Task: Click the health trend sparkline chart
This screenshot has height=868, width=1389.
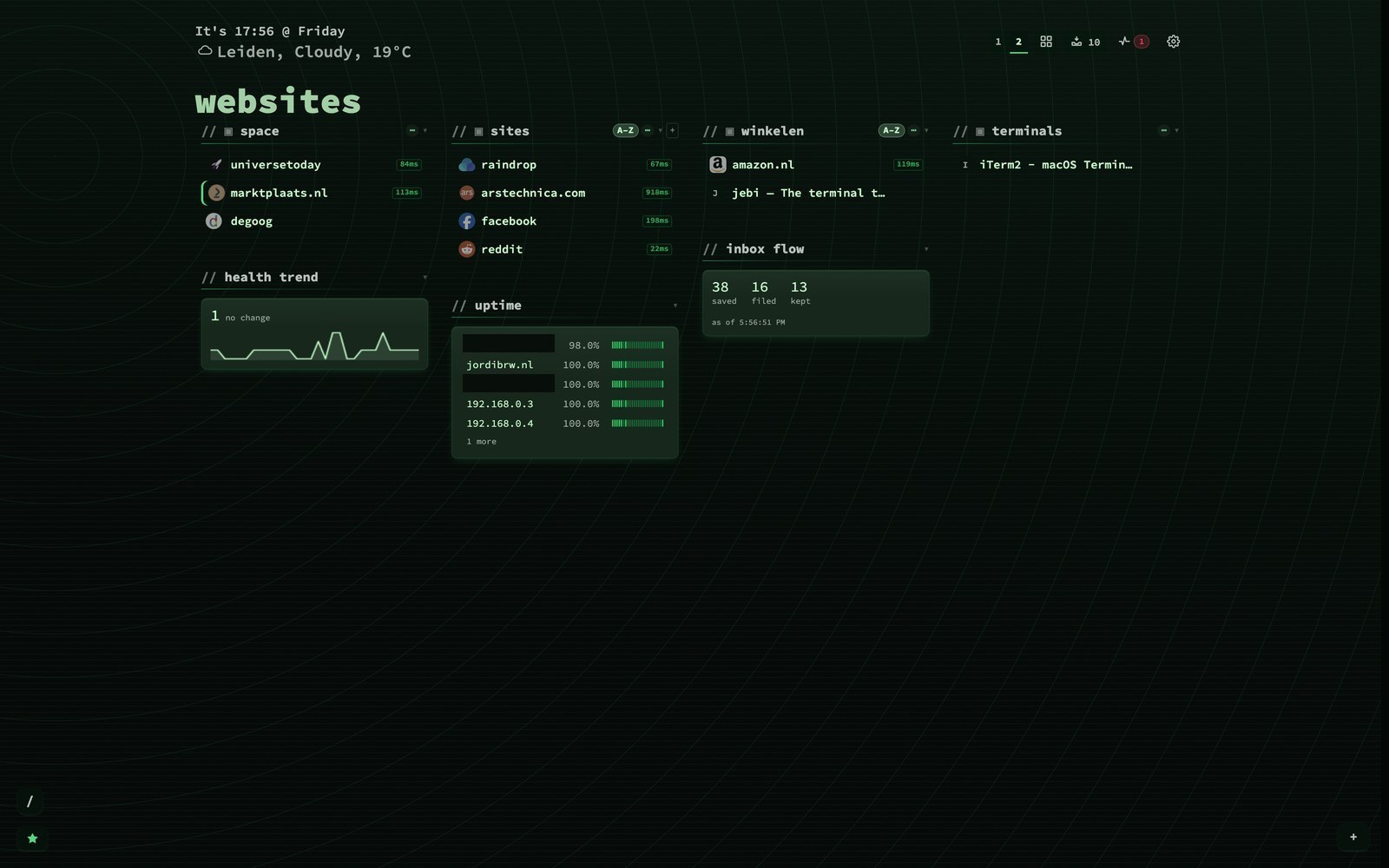Action: [x=314, y=345]
